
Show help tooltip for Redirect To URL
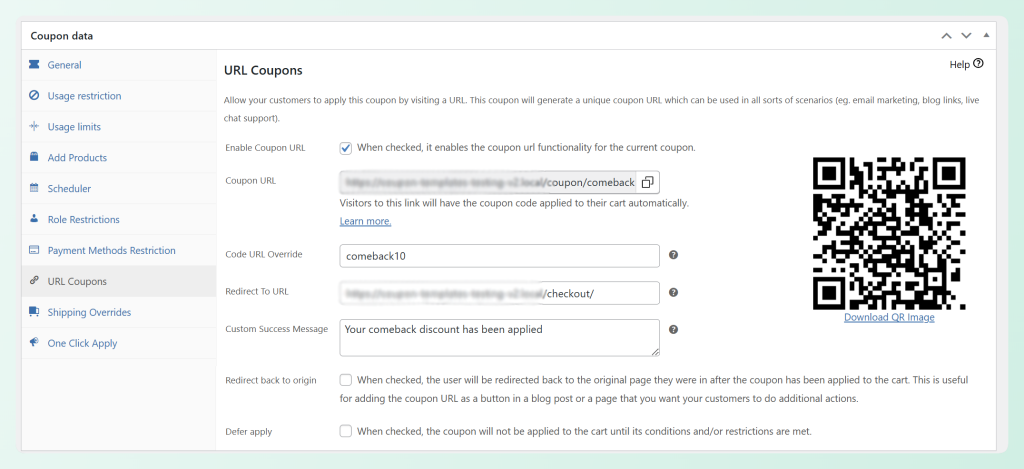coord(673,293)
